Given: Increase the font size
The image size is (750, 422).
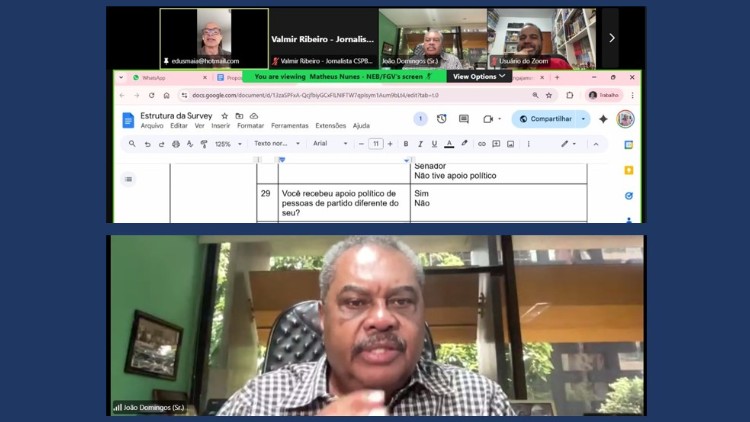Looking at the screenshot, I should click(x=390, y=144).
